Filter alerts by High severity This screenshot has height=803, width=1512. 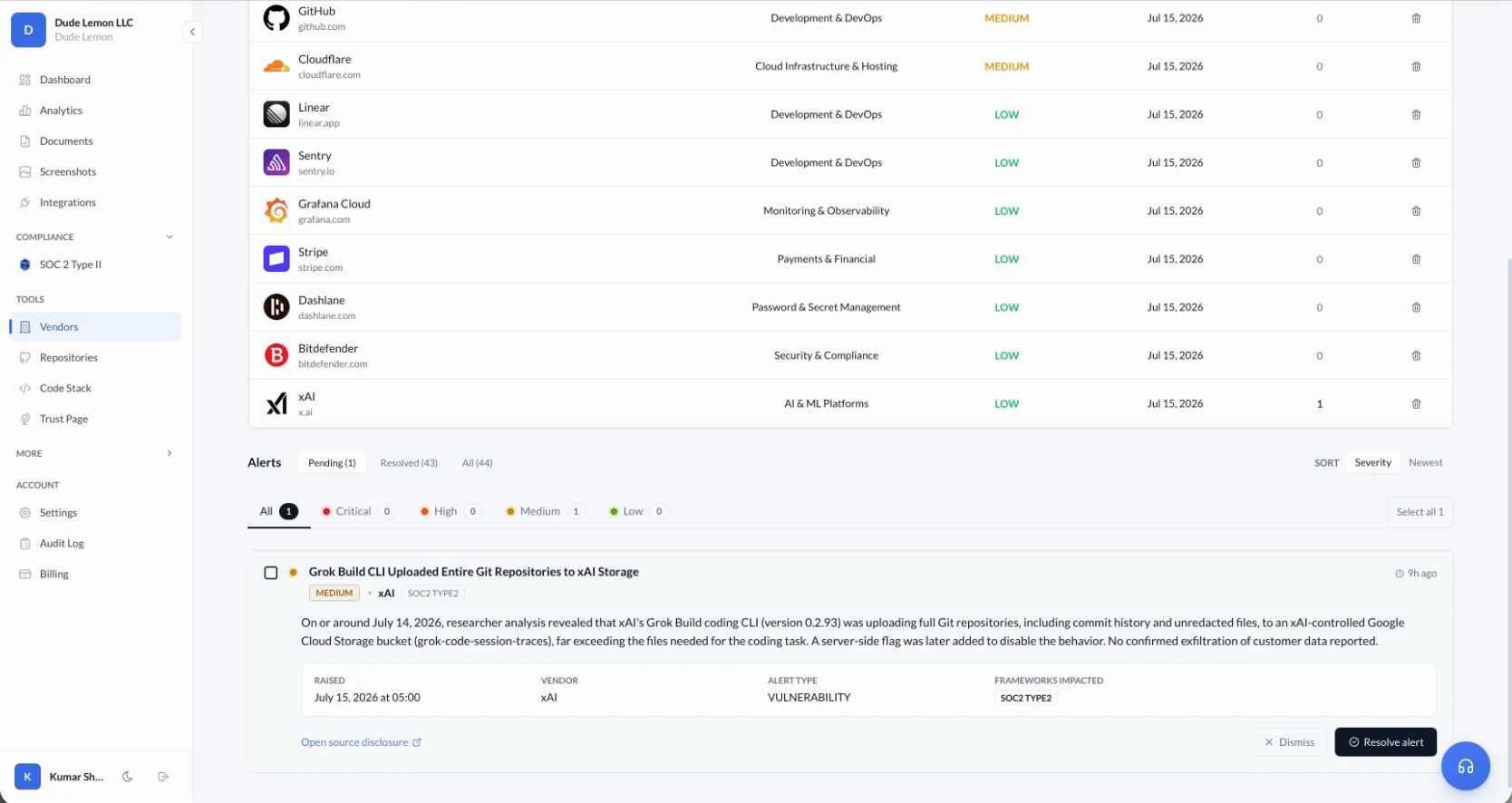coord(450,511)
